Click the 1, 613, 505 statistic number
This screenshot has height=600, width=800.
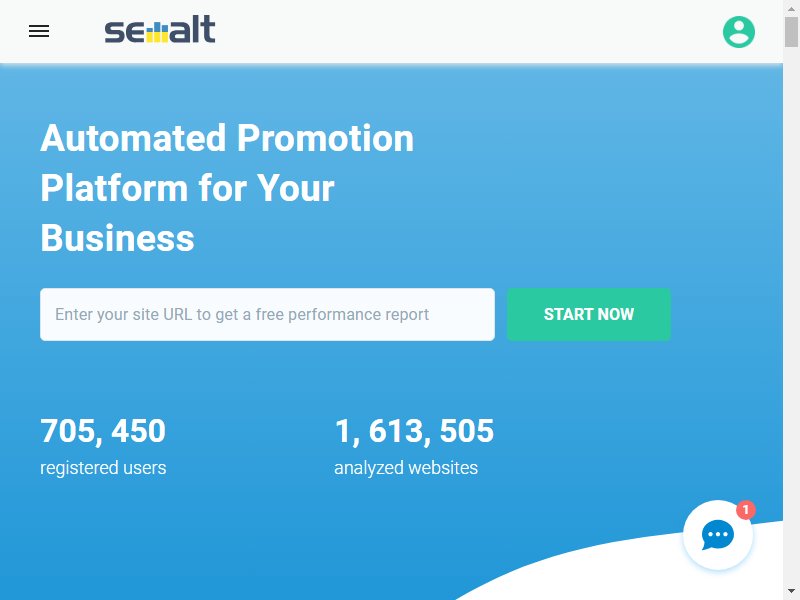tap(414, 431)
